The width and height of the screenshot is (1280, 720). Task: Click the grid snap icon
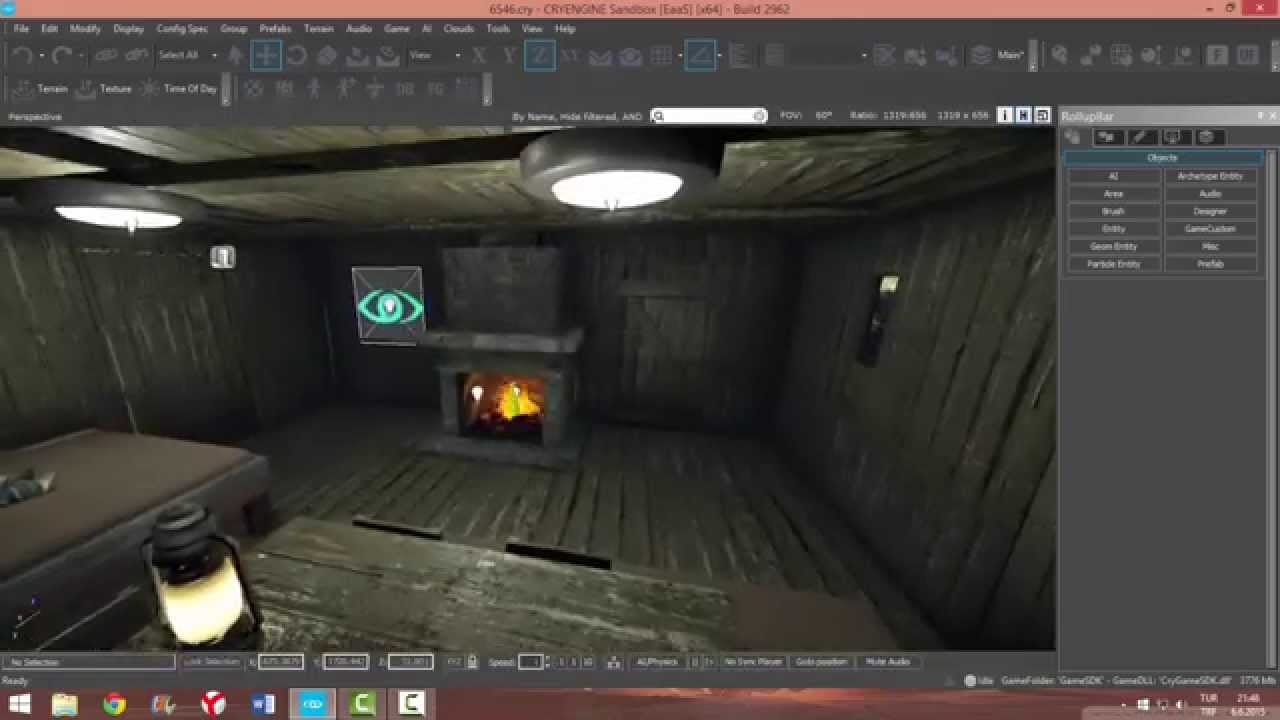pyautogui.click(x=661, y=56)
